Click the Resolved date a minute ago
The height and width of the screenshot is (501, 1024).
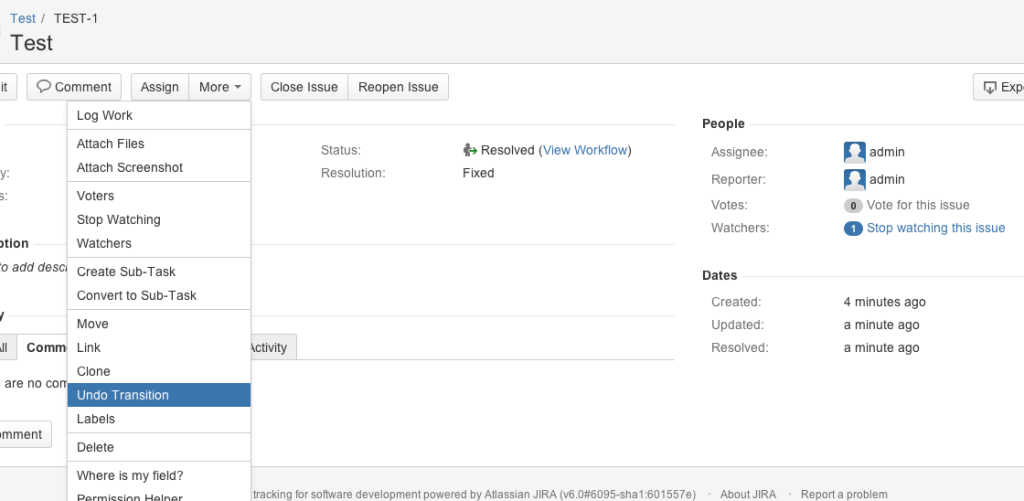pyautogui.click(x=881, y=348)
